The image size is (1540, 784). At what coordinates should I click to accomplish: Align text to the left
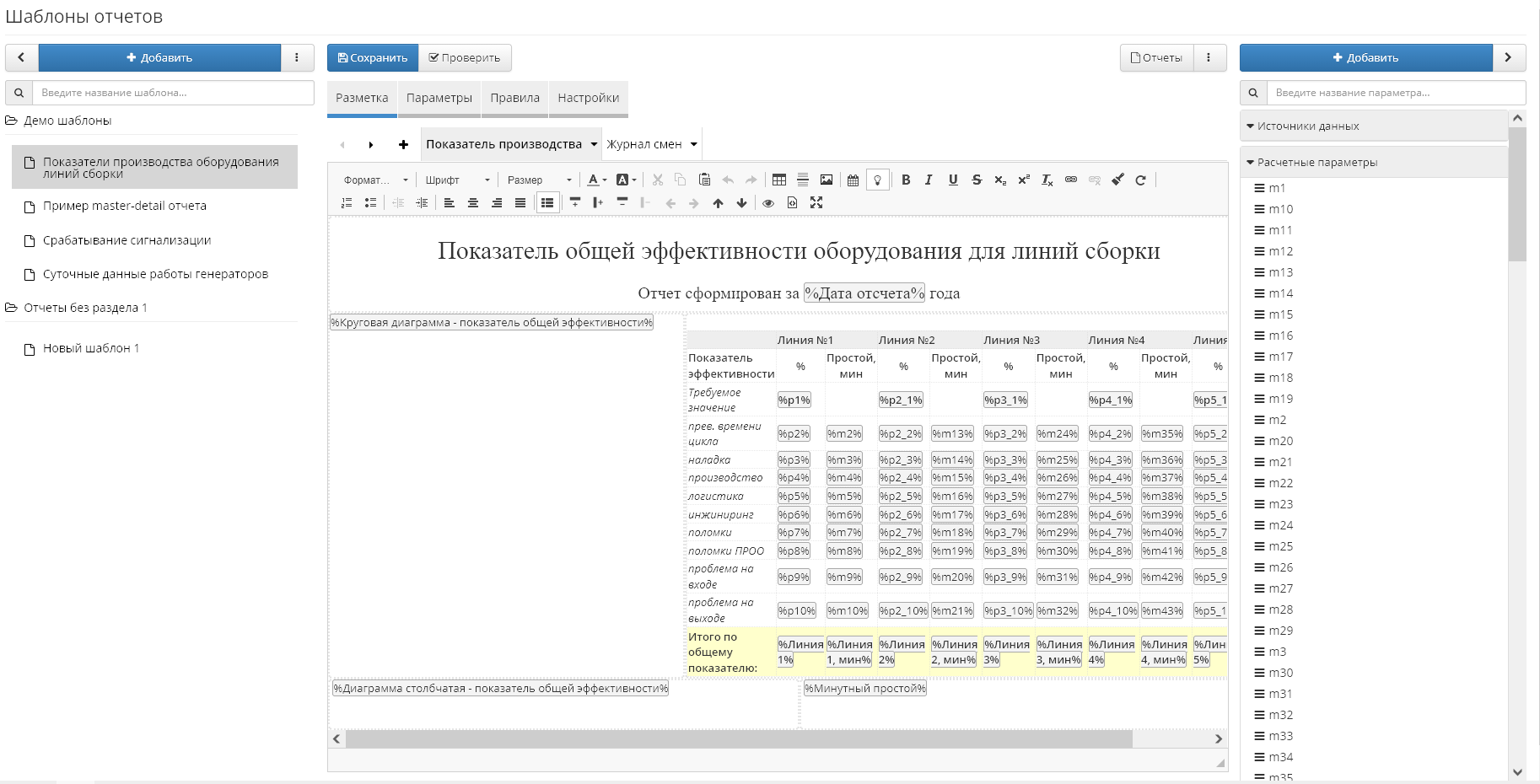pyautogui.click(x=450, y=202)
